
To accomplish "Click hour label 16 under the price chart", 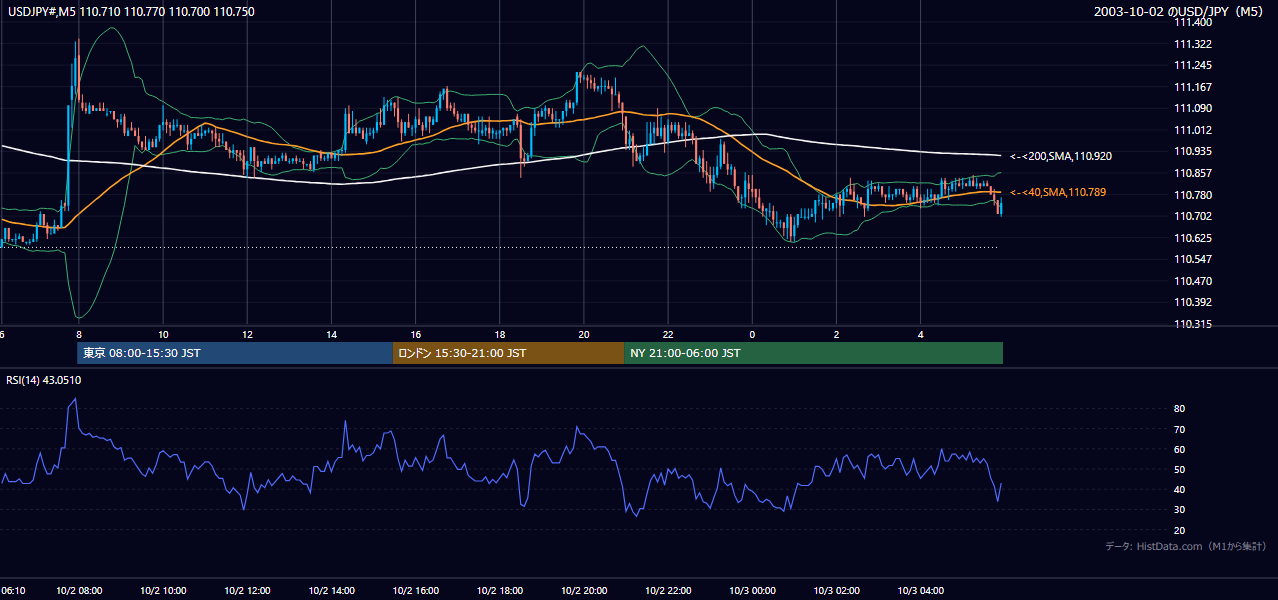I will (x=416, y=334).
